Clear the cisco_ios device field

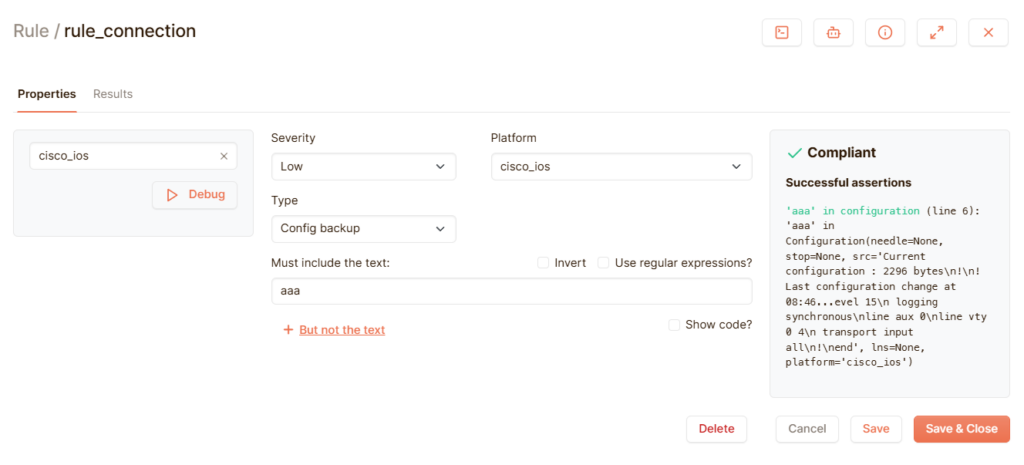(224, 156)
